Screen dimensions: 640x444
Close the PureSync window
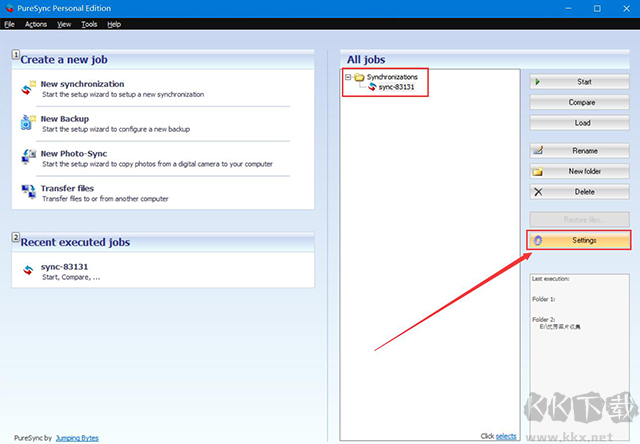[627, 8]
